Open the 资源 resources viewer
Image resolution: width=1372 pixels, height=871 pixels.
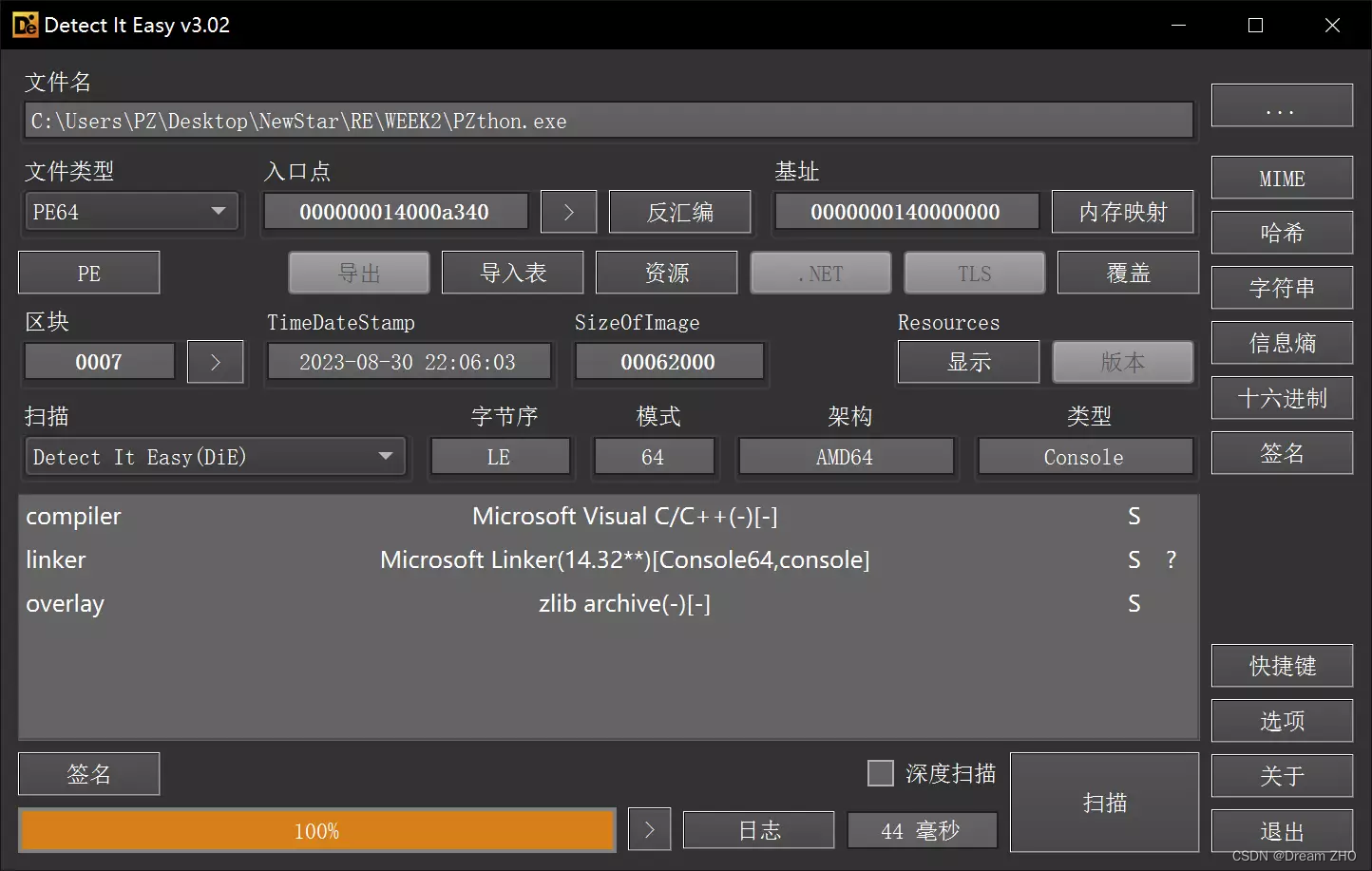coord(666,273)
